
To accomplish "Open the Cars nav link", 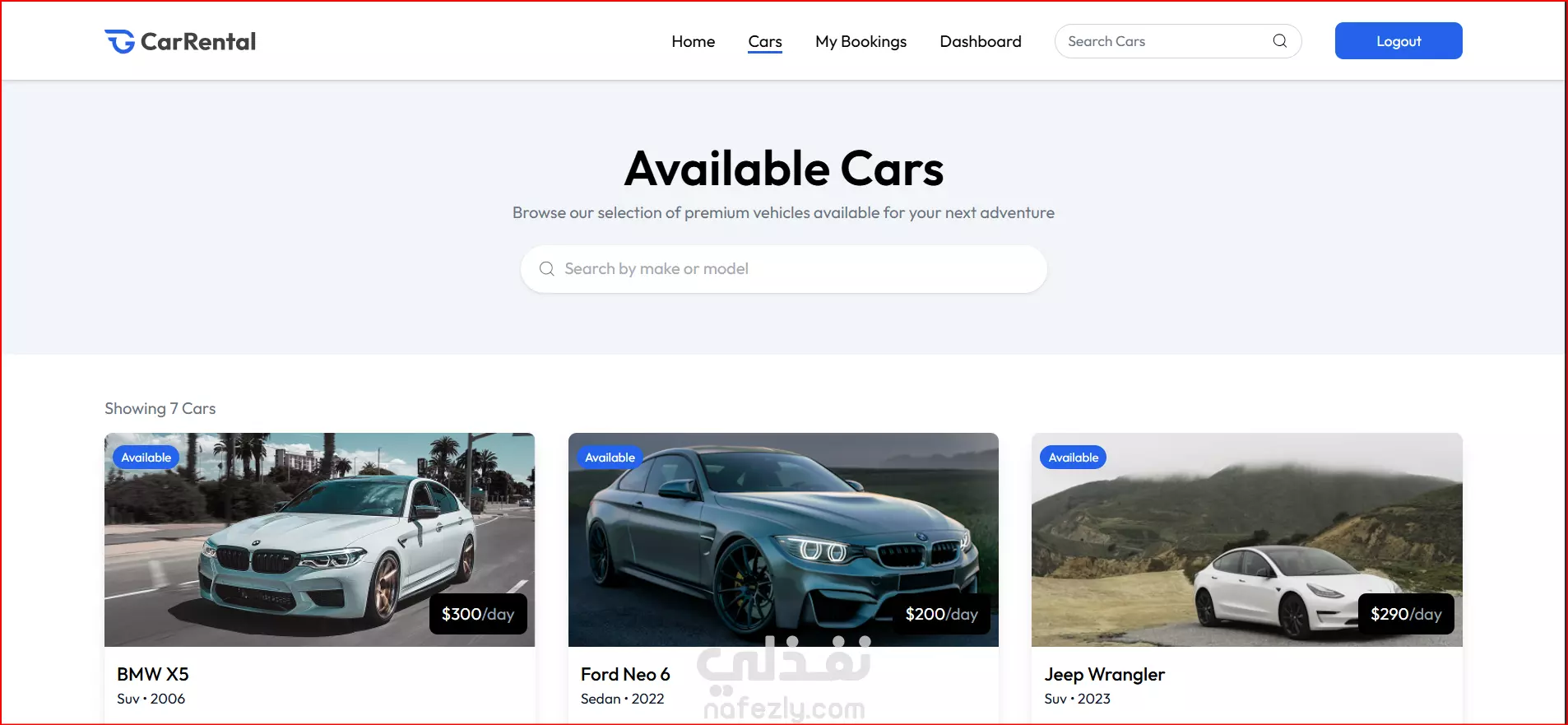I will click(x=764, y=41).
